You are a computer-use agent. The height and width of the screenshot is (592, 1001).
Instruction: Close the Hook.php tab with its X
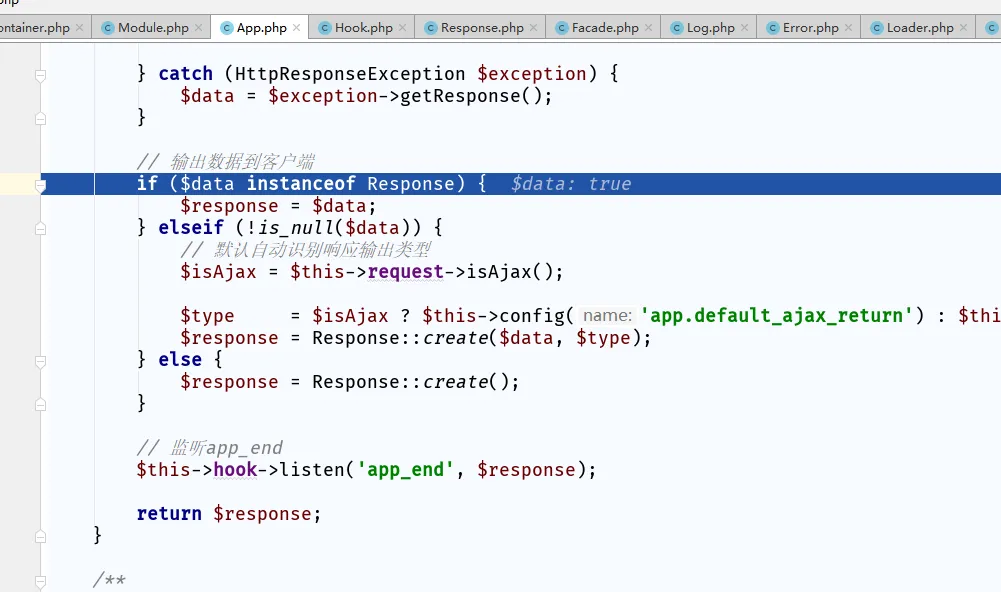tap(403, 28)
